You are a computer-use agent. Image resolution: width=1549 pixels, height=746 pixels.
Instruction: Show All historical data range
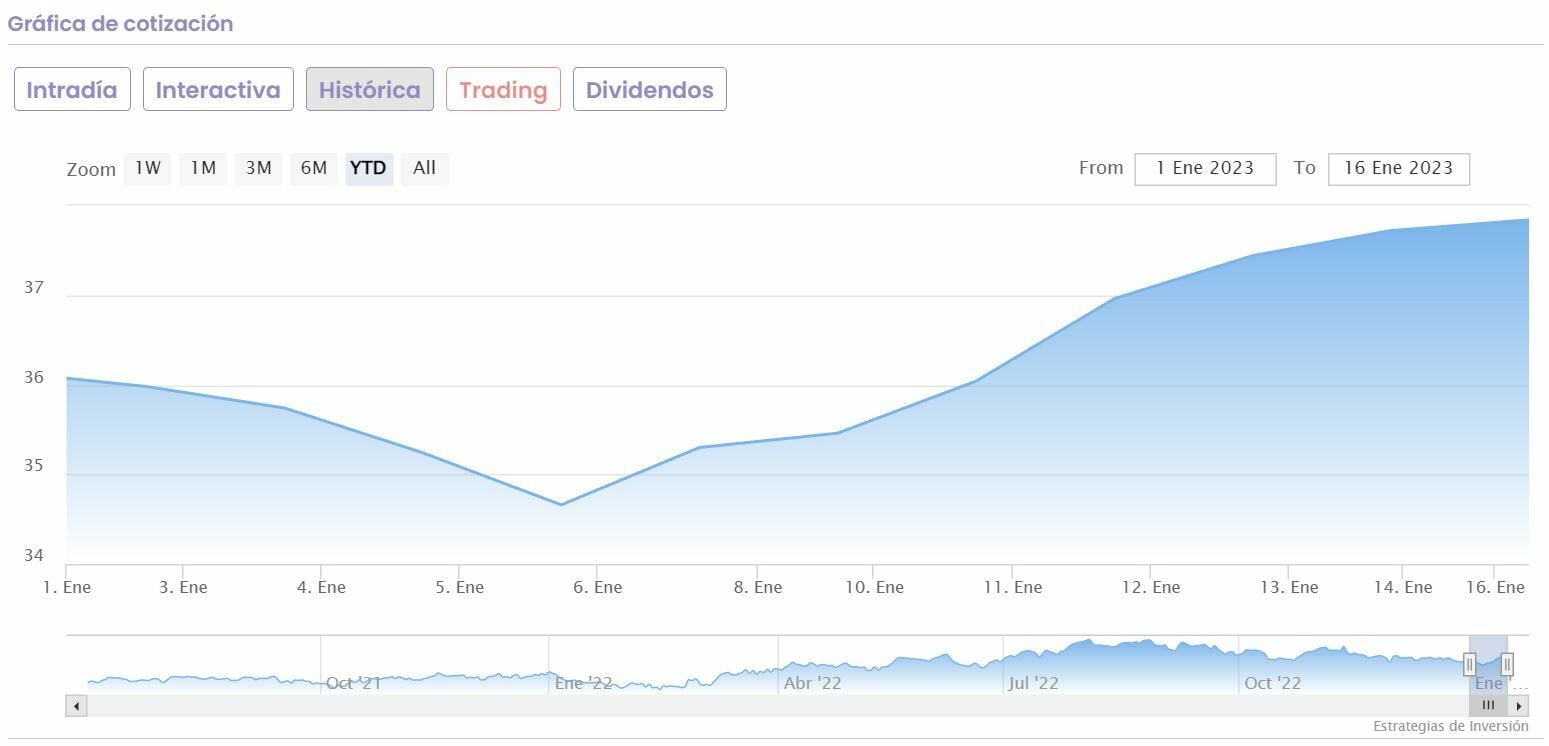(424, 169)
